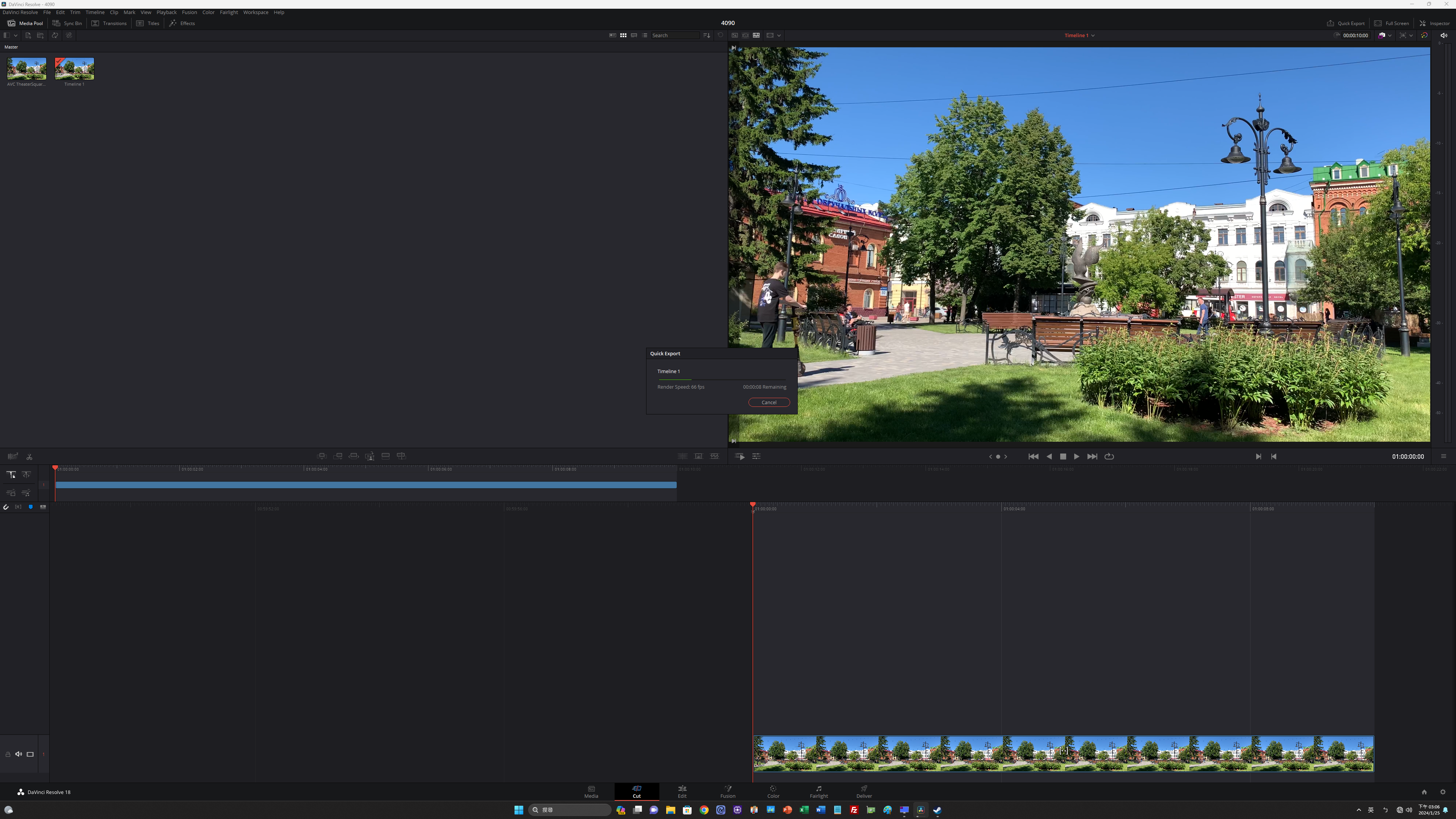Open the Media Pool panel
This screenshot has width=1456, height=819.
(x=25, y=23)
